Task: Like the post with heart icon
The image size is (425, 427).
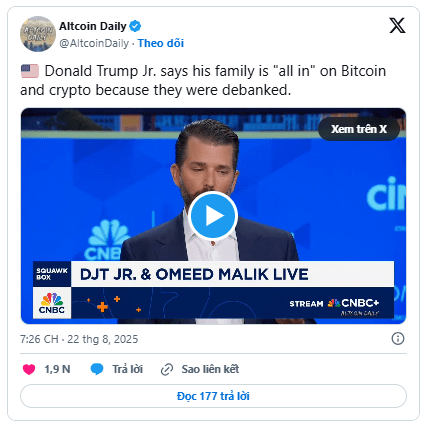Action: (29, 369)
